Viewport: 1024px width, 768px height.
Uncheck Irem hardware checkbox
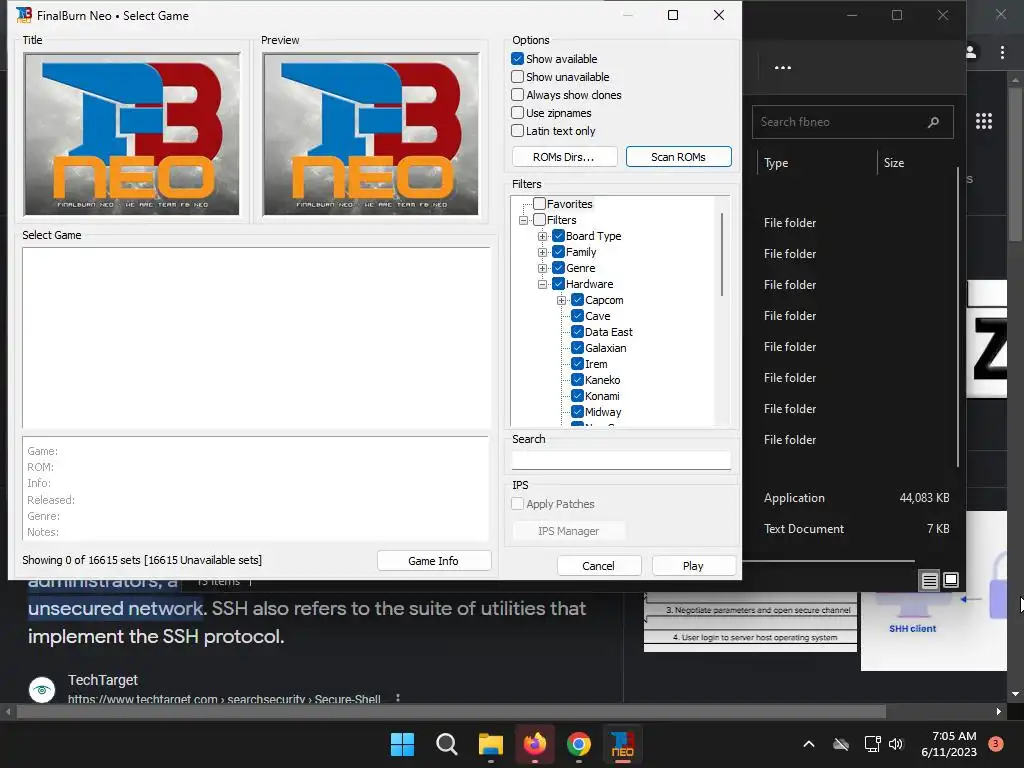point(577,364)
